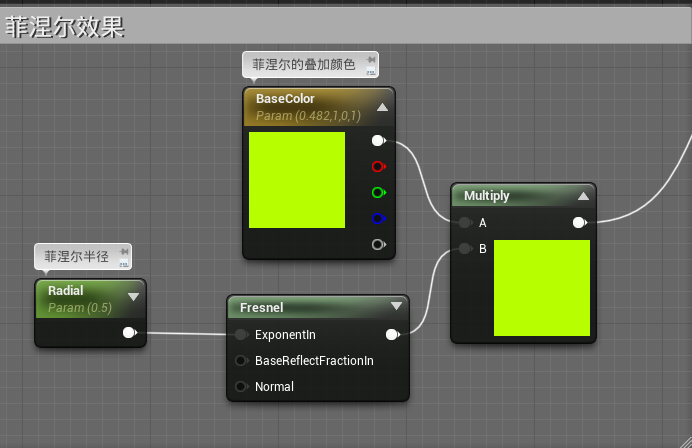The width and height of the screenshot is (692, 448).
Task: Click the alpha channel output pin on BaseColor
Action: [378, 244]
